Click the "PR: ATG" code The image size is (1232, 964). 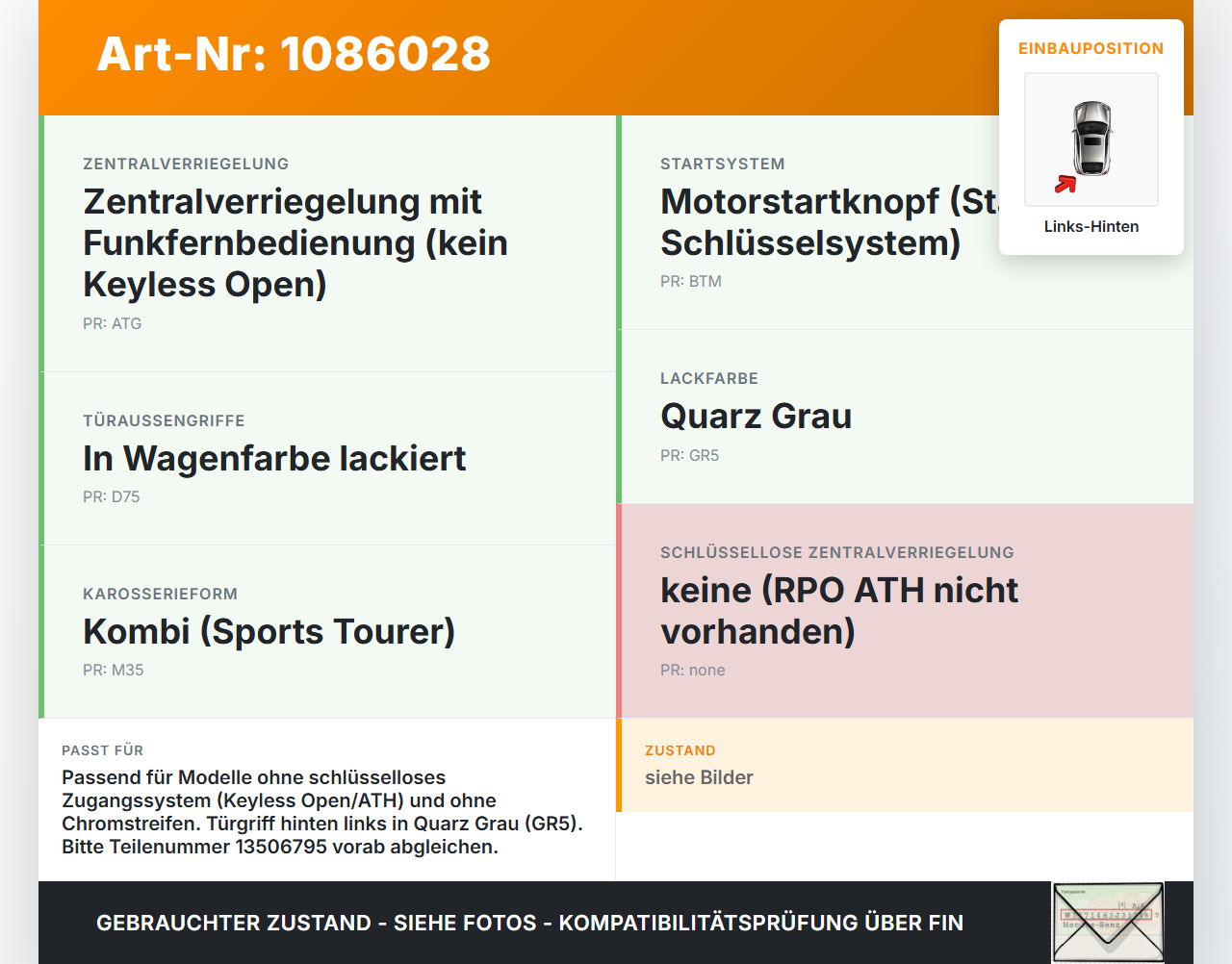(112, 323)
